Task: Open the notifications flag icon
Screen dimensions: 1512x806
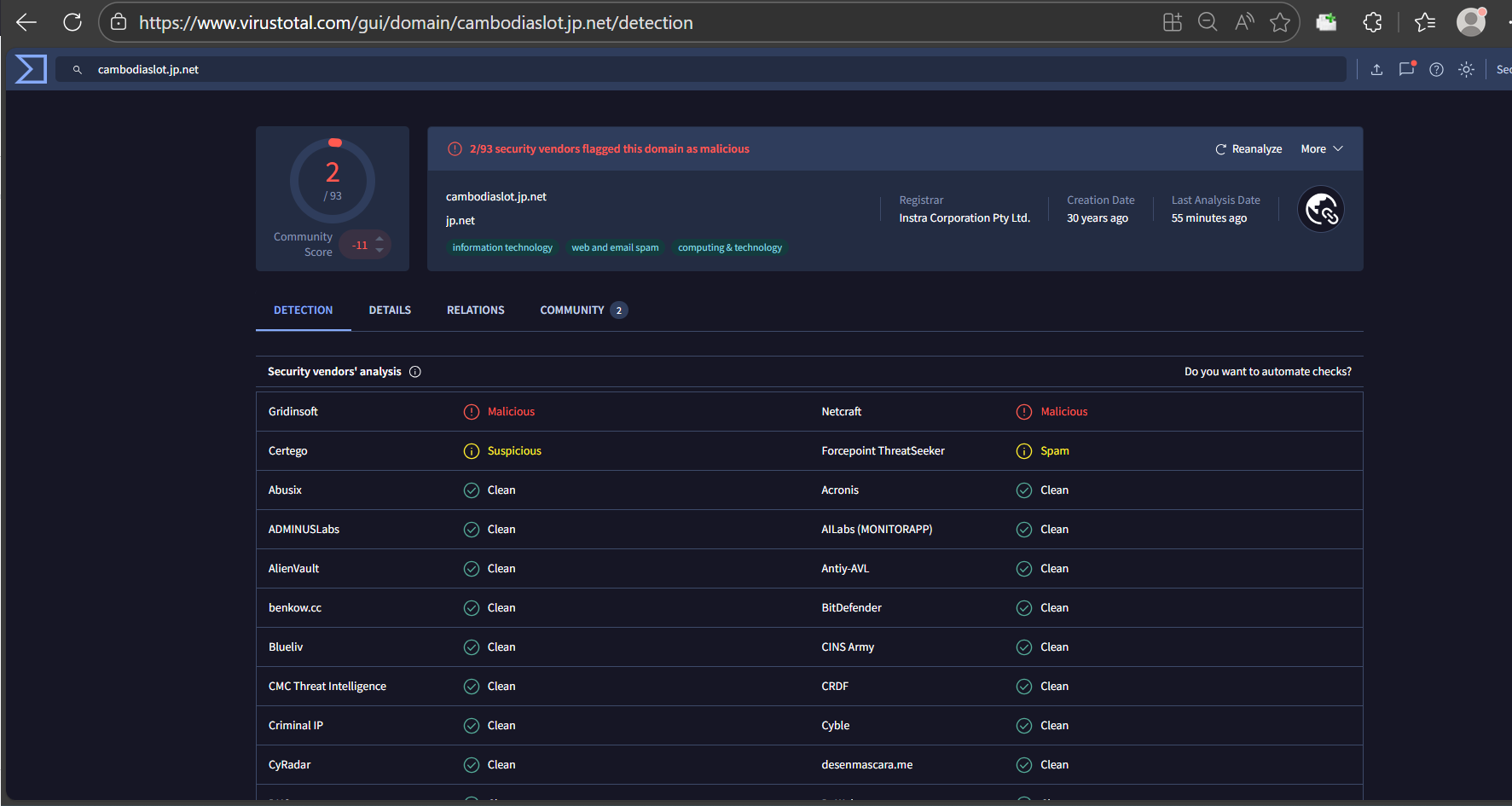Action: click(1406, 70)
